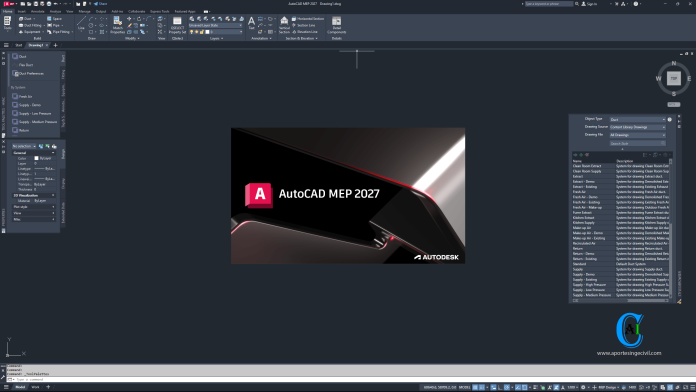Activate the Pipe tool in ribbon

(54, 25)
